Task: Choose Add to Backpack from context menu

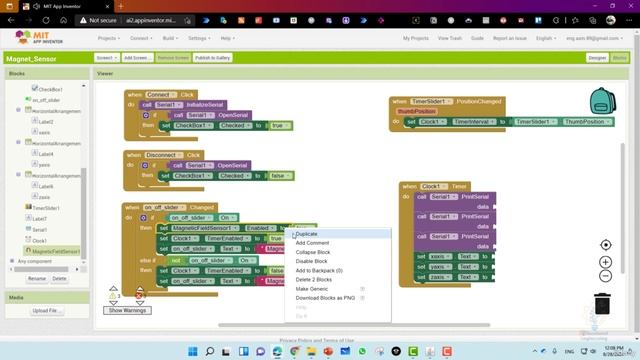Action: pyautogui.click(x=338, y=271)
